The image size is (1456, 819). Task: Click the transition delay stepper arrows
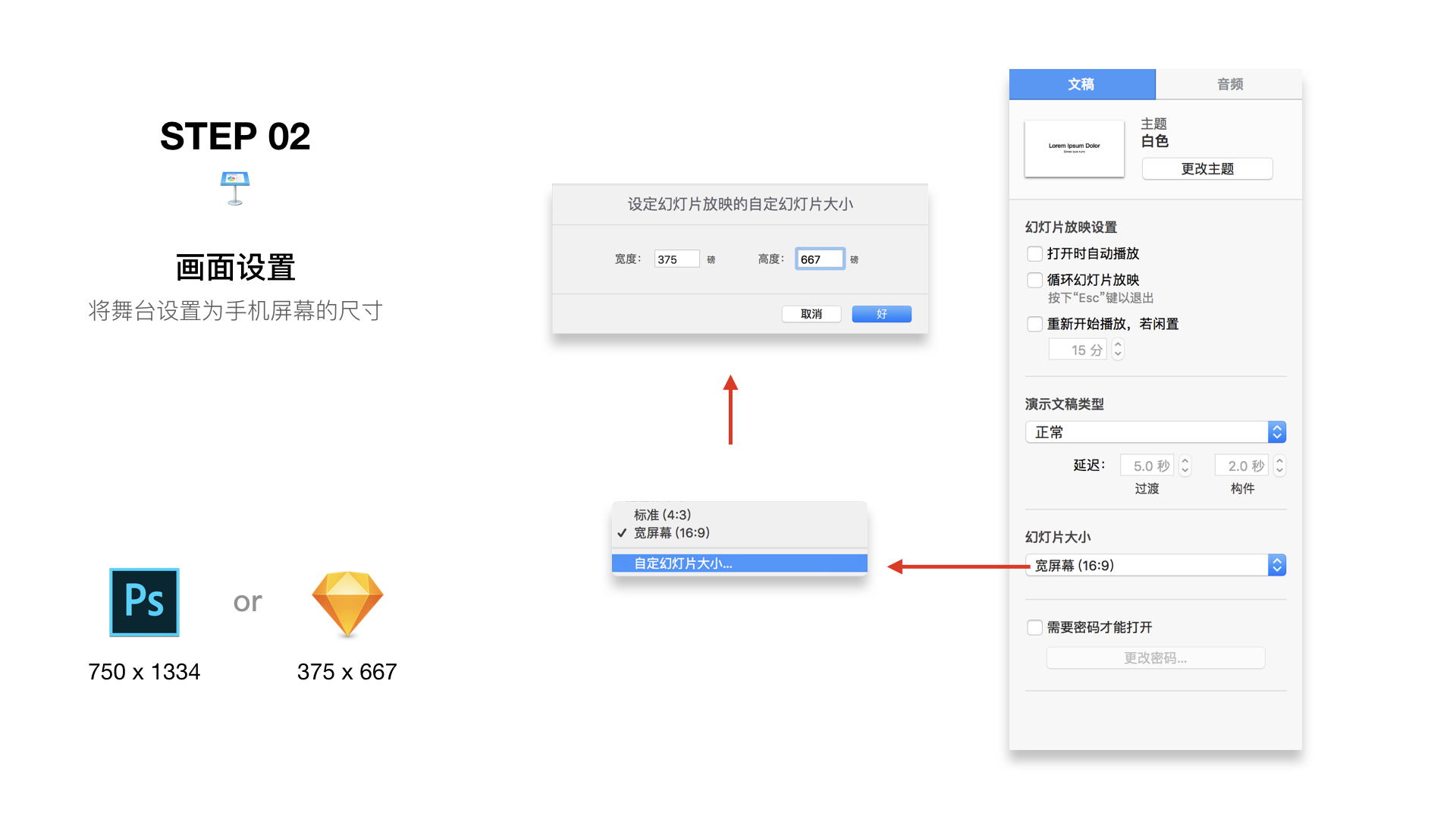pyautogui.click(x=1185, y=466)
